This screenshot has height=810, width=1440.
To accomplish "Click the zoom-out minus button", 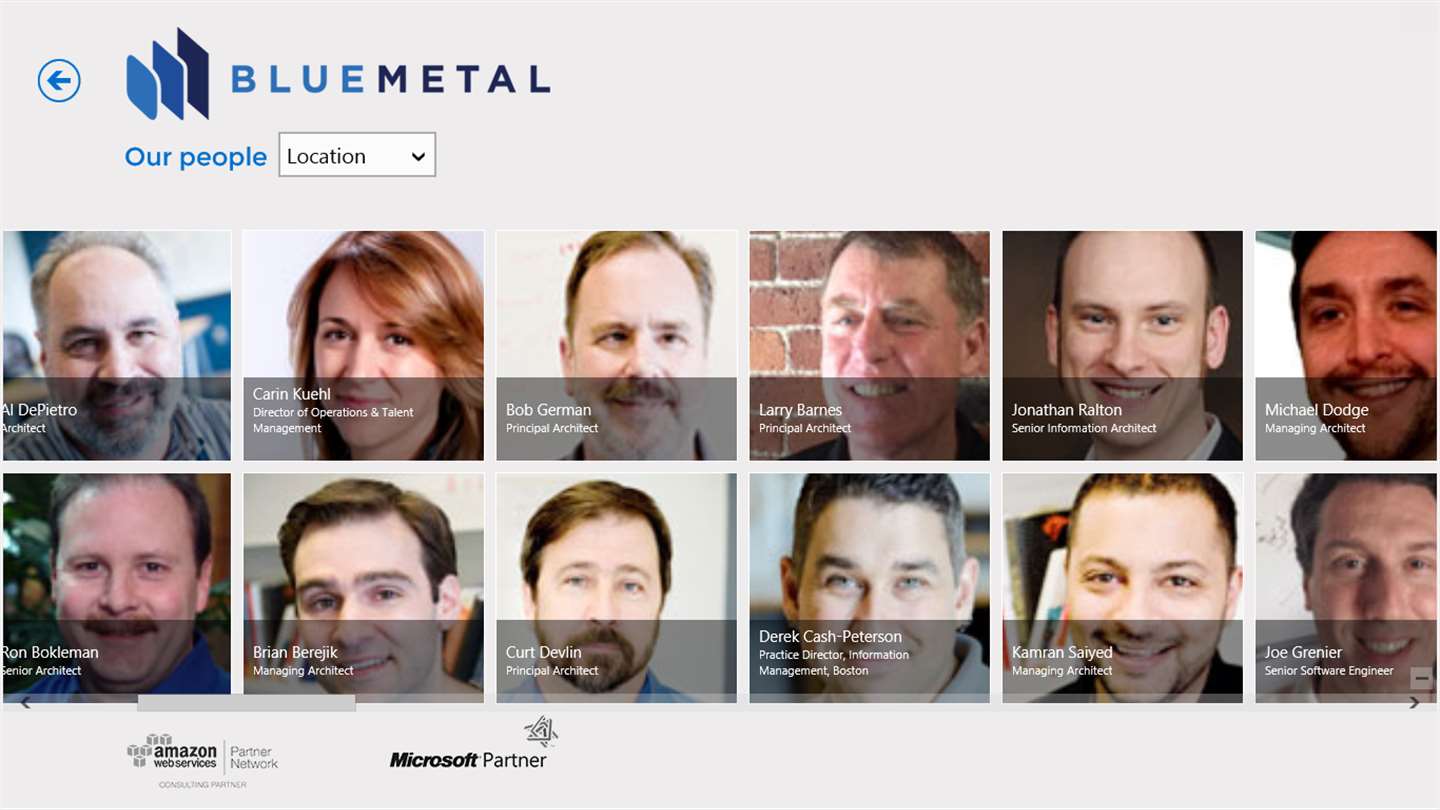I will pos(1421,678).
